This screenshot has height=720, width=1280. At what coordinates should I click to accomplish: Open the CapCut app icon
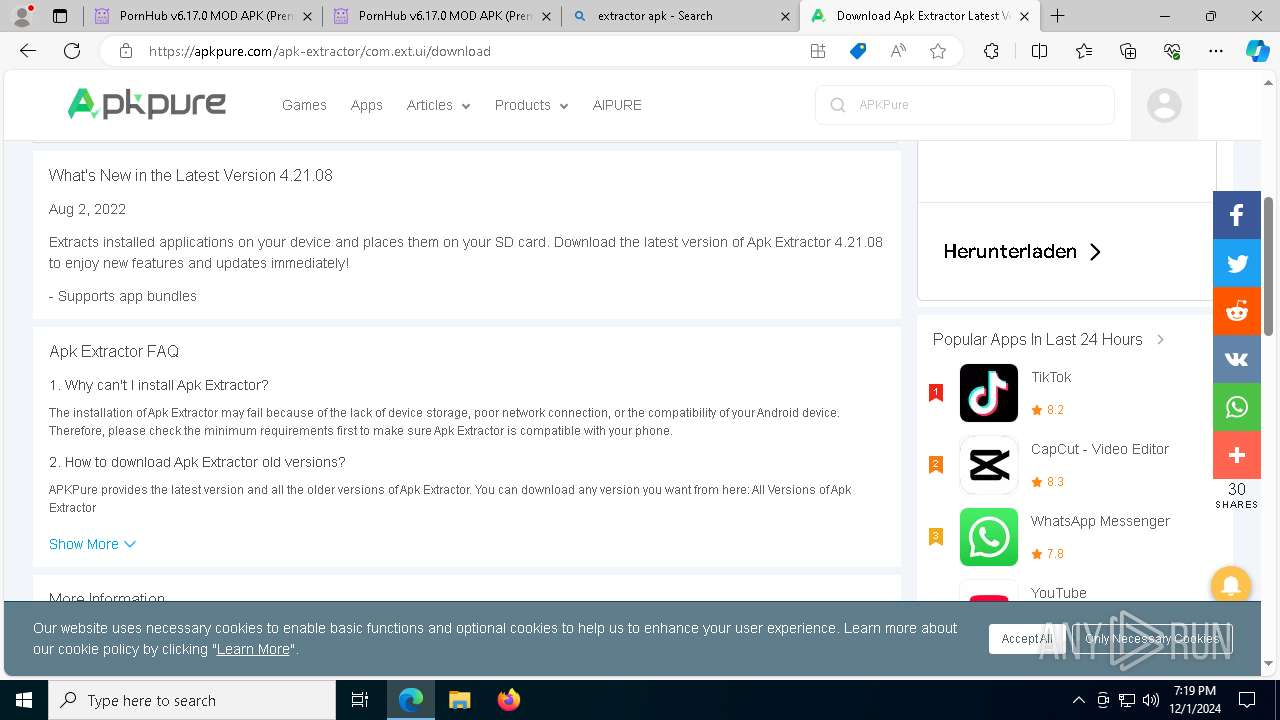988,465
